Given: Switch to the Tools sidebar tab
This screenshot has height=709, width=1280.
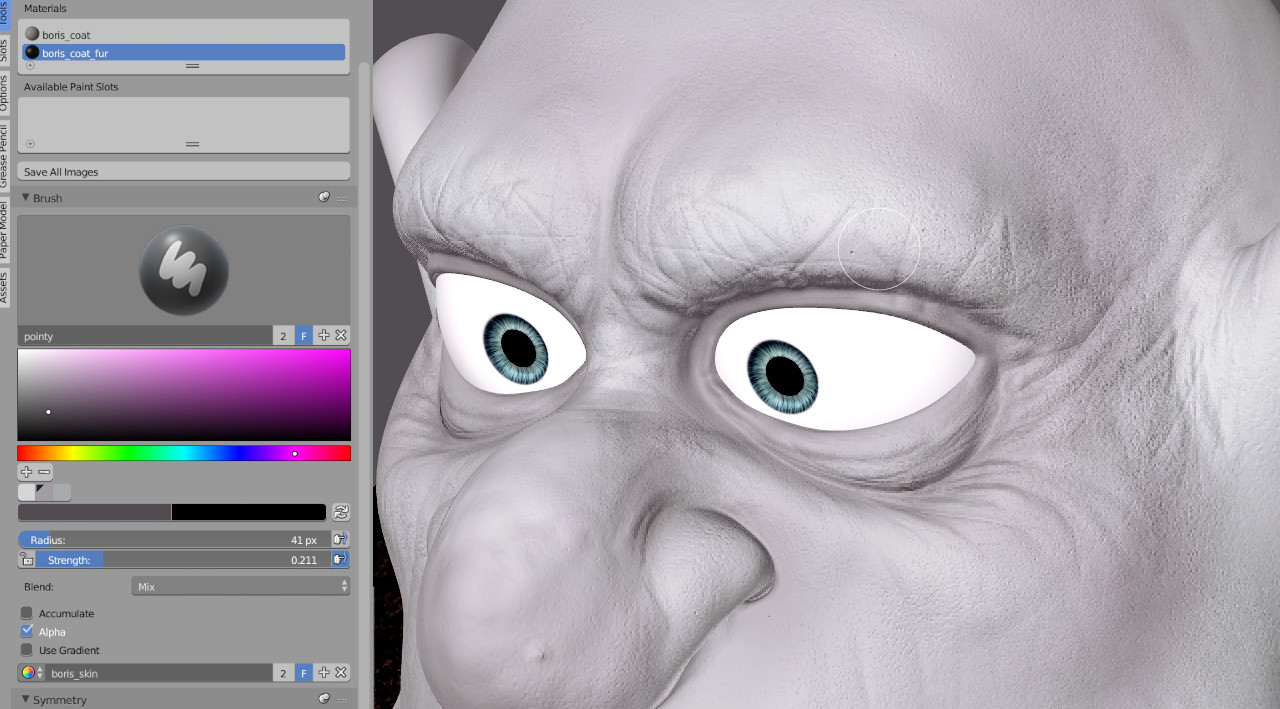Looking at the screenshot, I should [4, 12].
